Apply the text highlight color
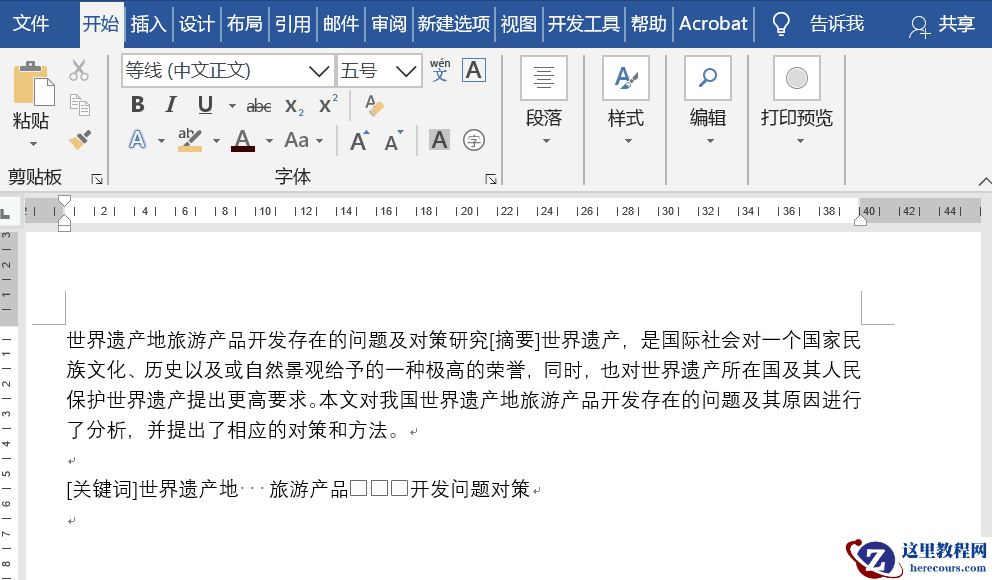 (190, 140)
